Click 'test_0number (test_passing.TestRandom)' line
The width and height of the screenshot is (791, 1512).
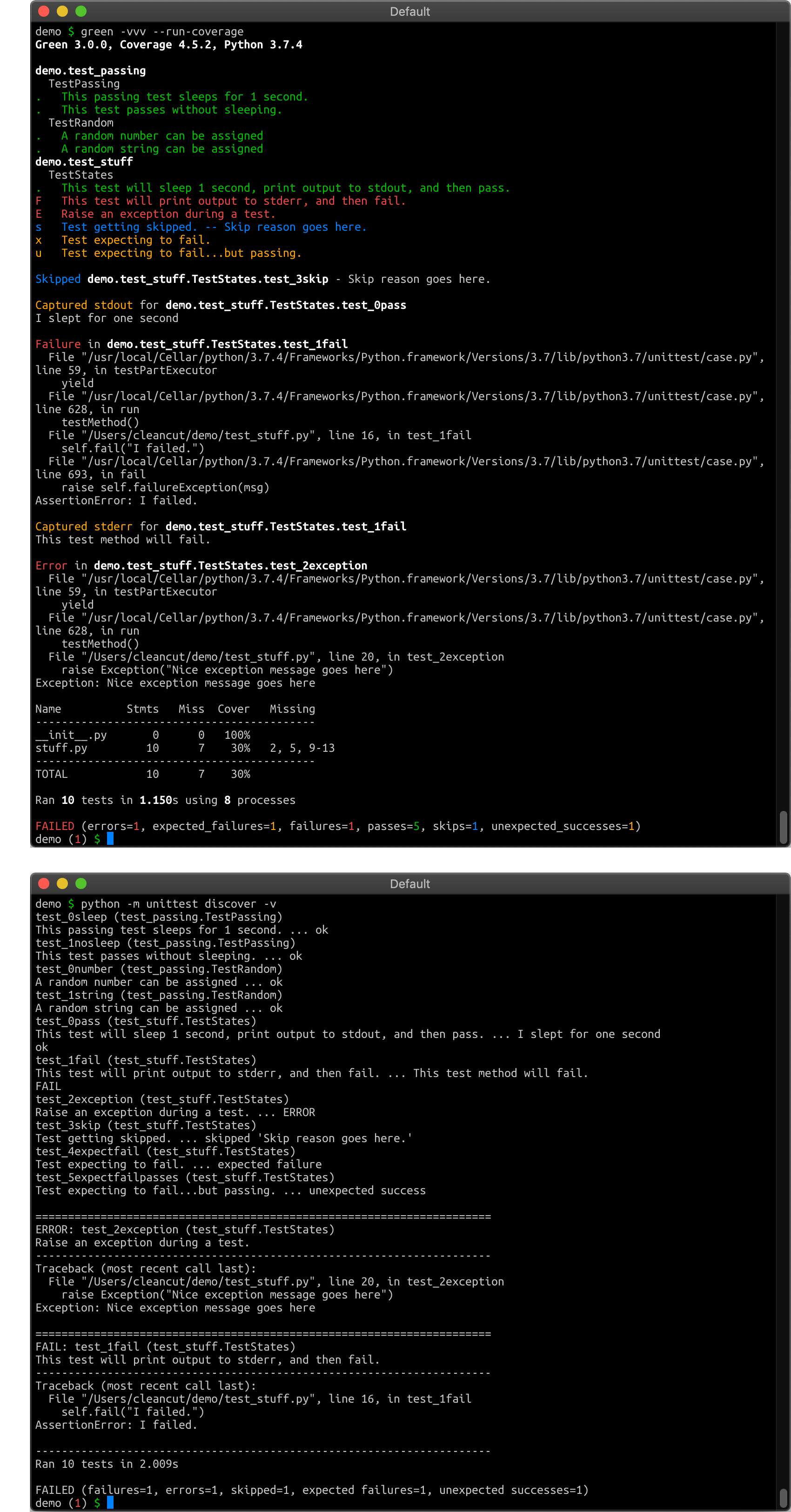pos(159,969)
